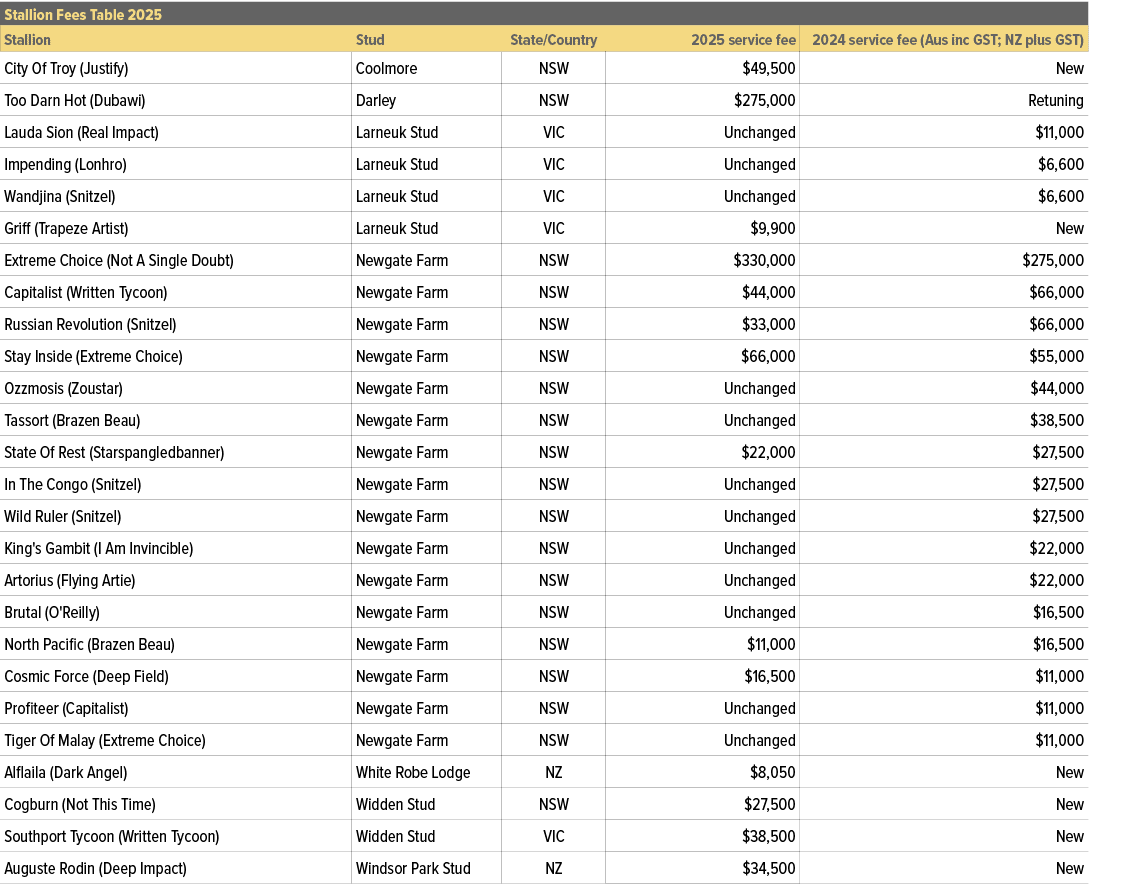This screenshot has height=893, width=1124.
Task: Click the Stud column header
Action: (x=370, y=40)
